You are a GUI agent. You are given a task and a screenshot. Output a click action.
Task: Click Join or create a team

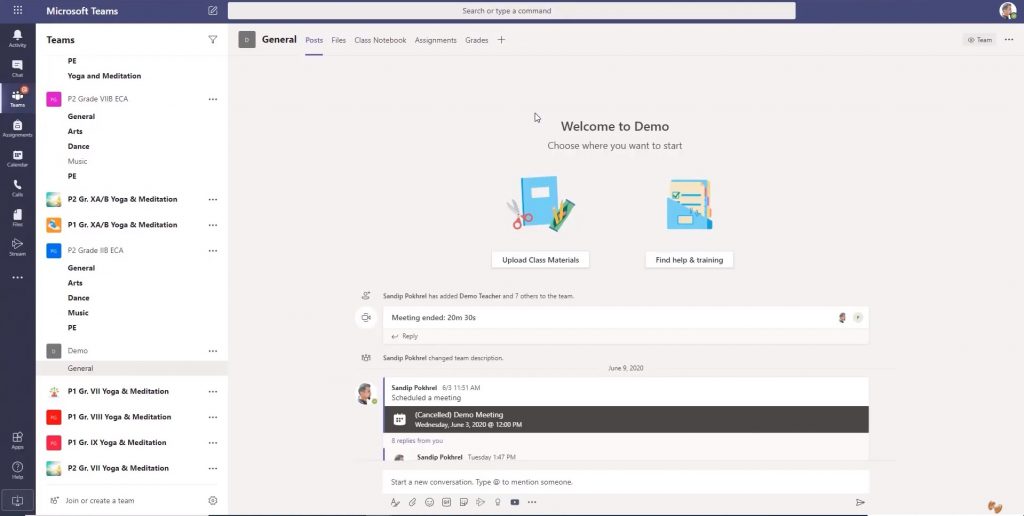pyautogui.click(x=99, y=500)
